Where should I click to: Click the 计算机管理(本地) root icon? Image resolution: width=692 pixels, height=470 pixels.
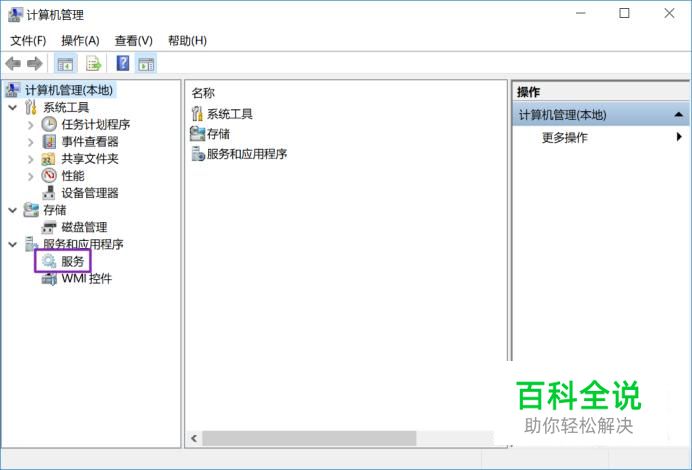[12, 90]
